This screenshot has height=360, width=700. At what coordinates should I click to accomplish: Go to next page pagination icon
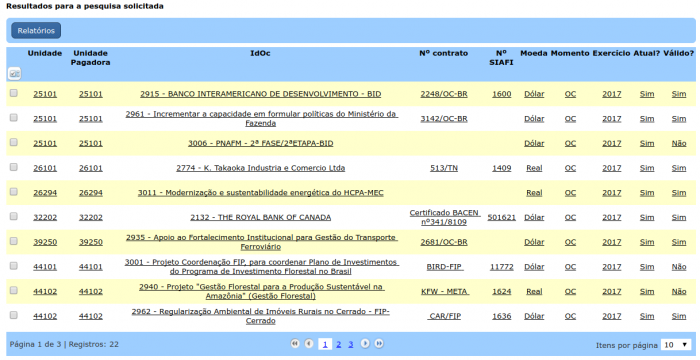click(x=365, y=343)
